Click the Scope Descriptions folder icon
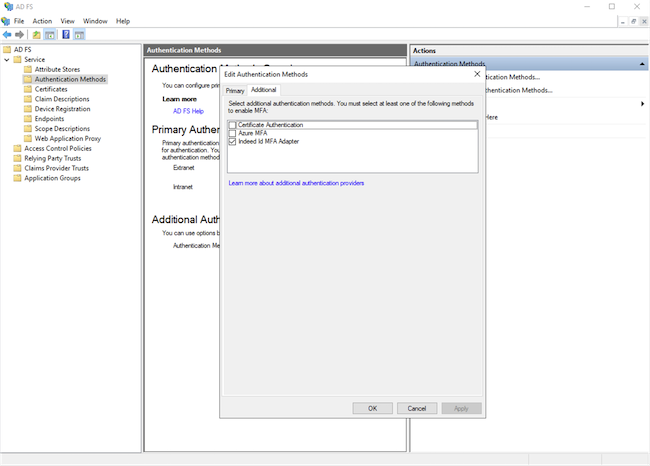650x466 pixels. coord(28,129)
